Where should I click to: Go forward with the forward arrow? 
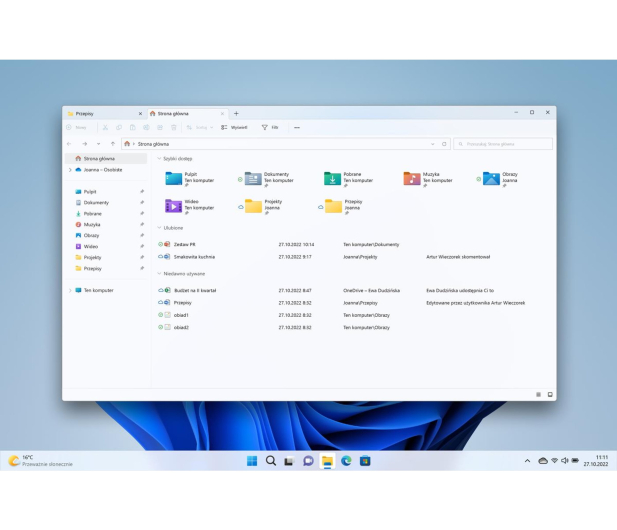coord(85,144)
